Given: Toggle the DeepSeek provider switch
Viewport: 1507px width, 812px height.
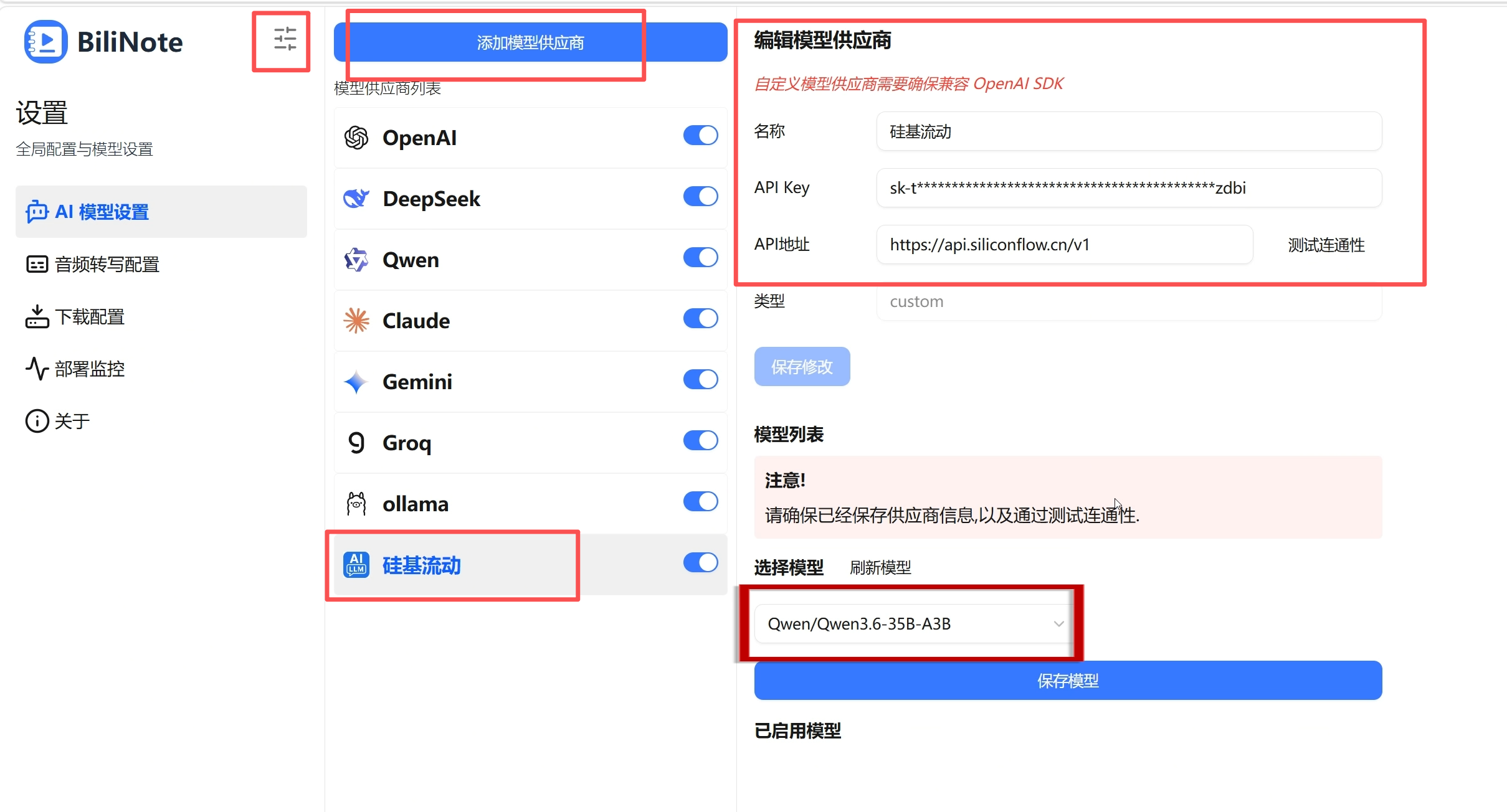Looking at the screenshot, I should [x=700, y=196].
